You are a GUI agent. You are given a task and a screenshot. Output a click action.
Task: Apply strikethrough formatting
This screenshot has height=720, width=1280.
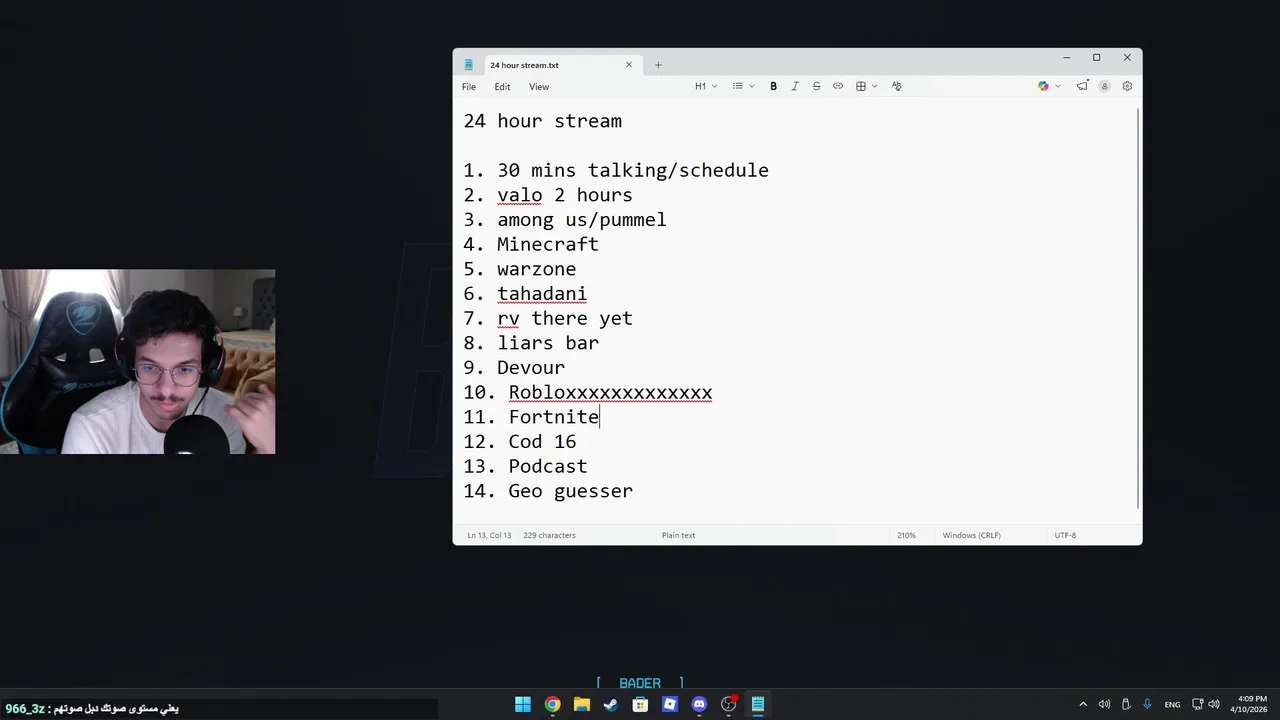coord(816,86)
